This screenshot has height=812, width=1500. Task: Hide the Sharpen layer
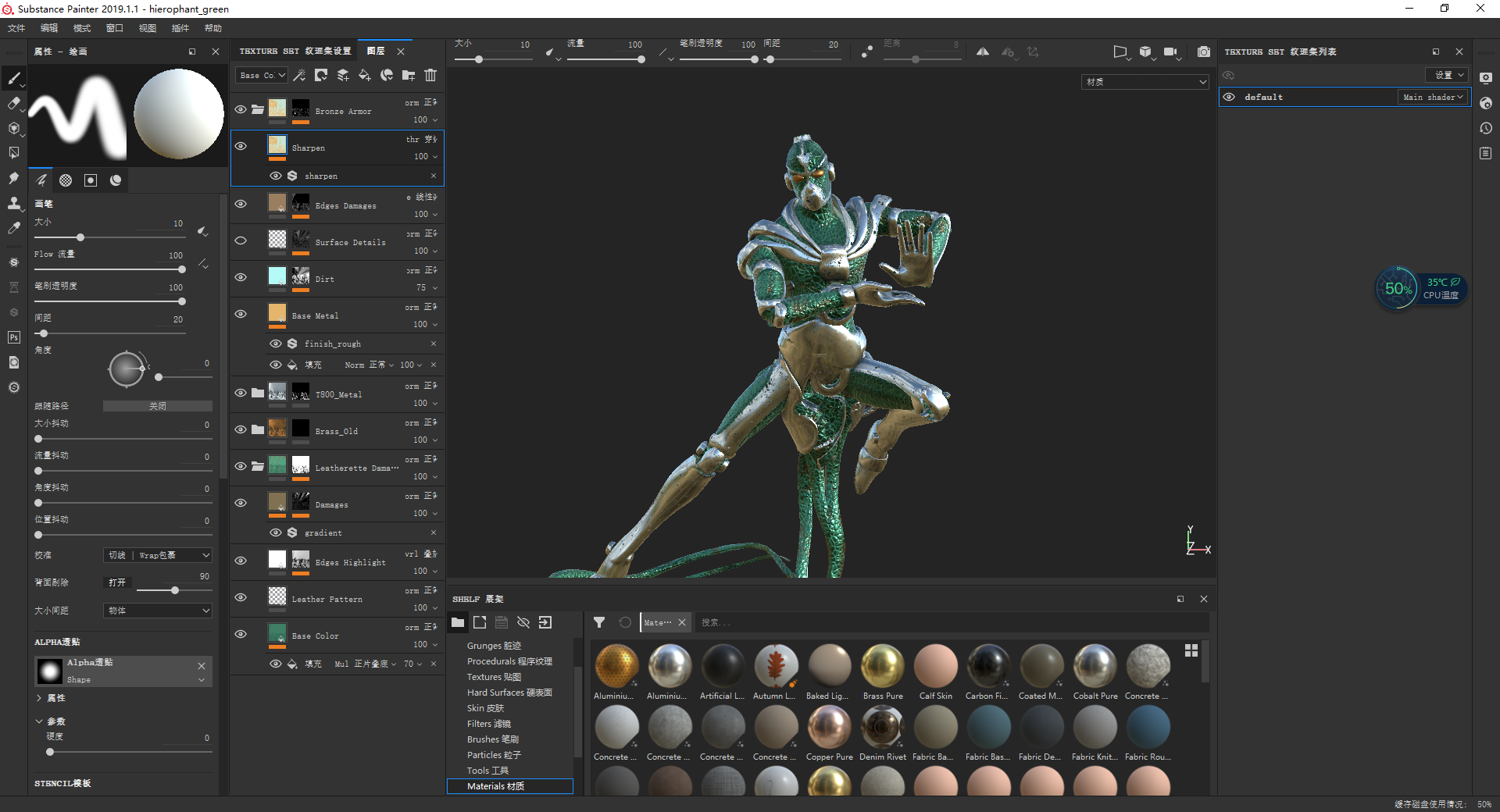point(241,146)
